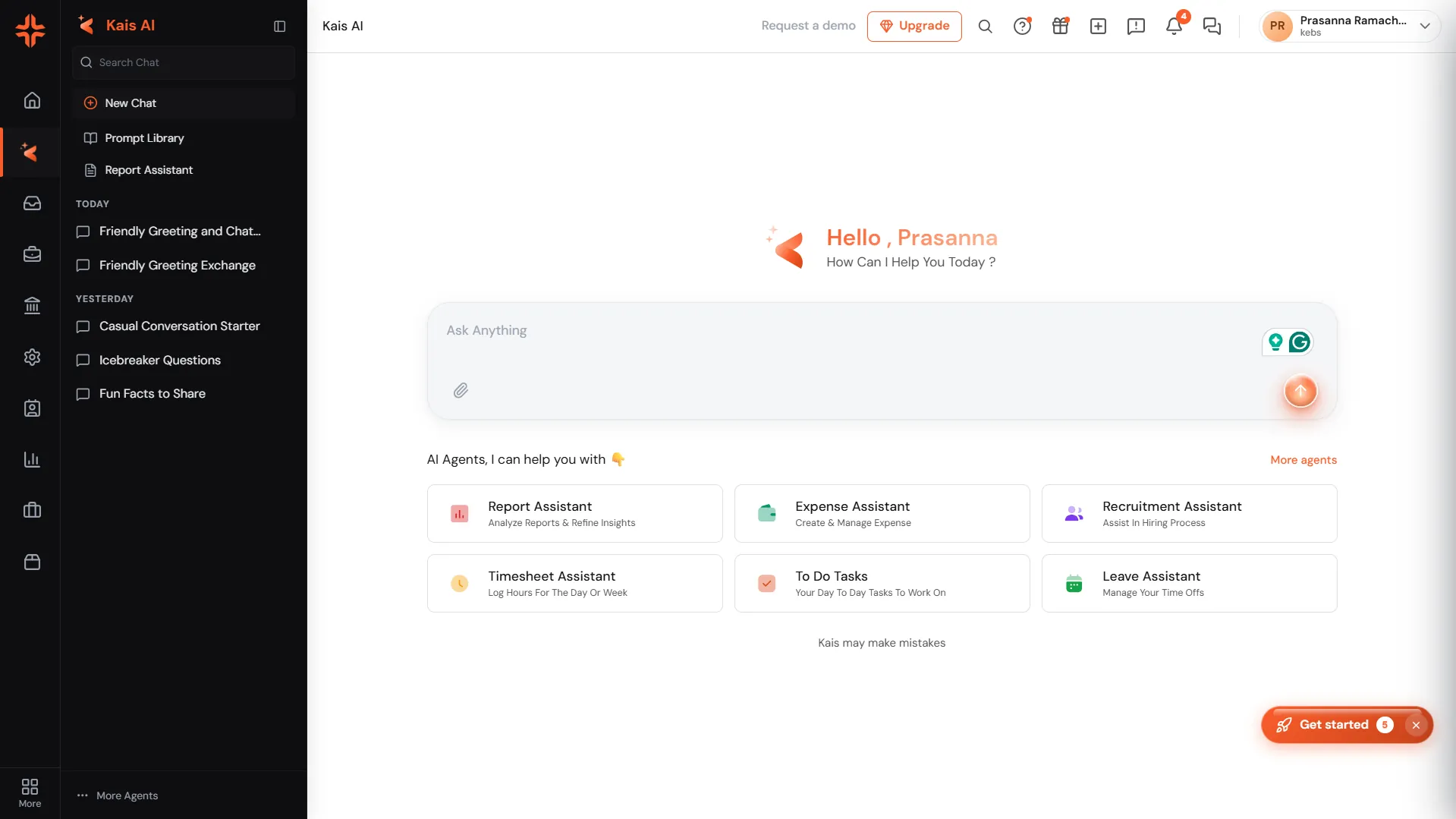Click the Search Chat field
The image size is (1456, 819).
[x=184, y=62]
